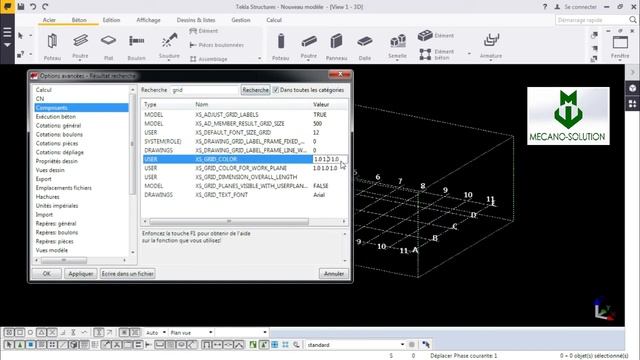Click the Se connecter user icon

click(x=557, y=7)
